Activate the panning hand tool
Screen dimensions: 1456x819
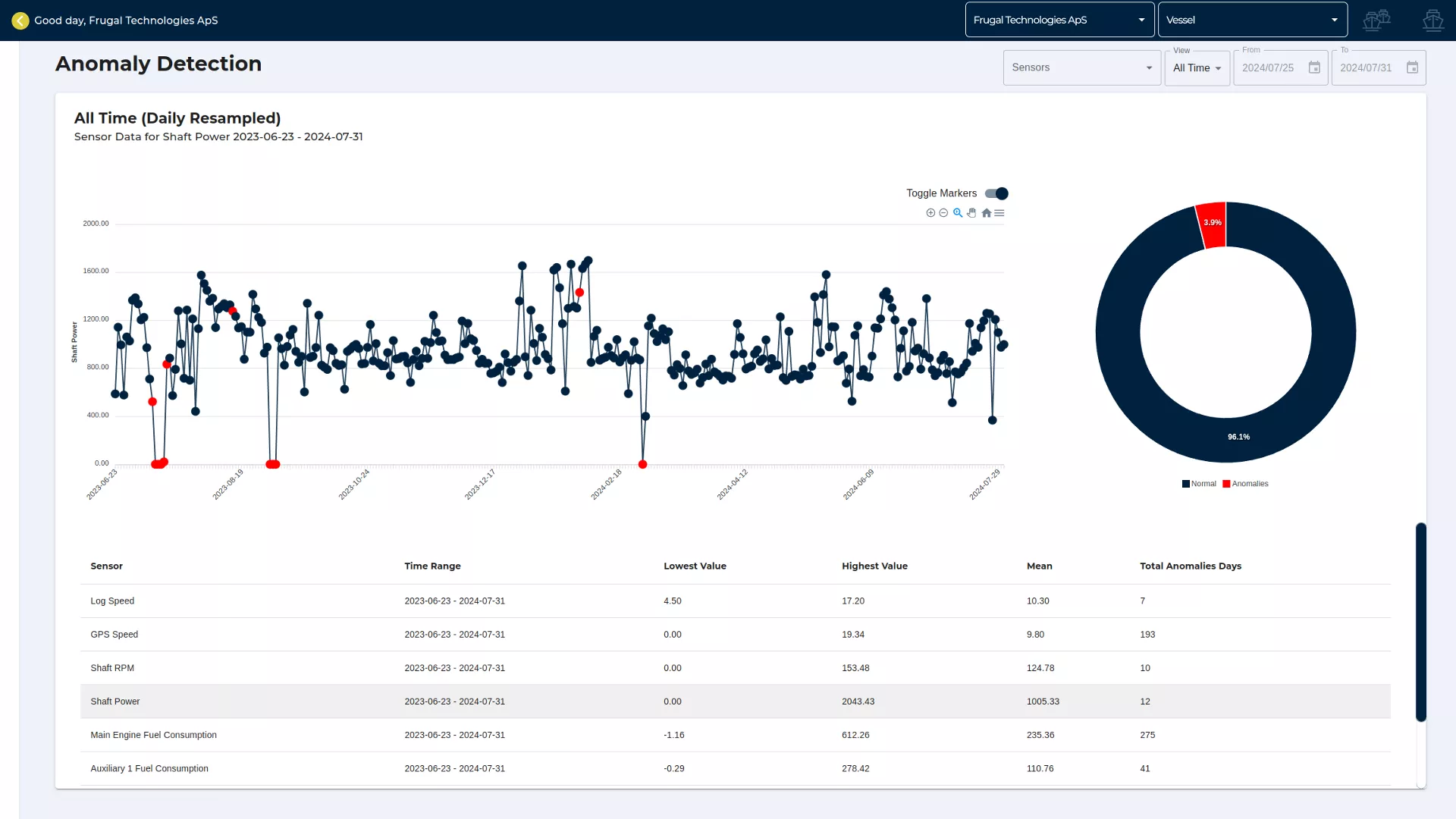(x=971, y=213)
